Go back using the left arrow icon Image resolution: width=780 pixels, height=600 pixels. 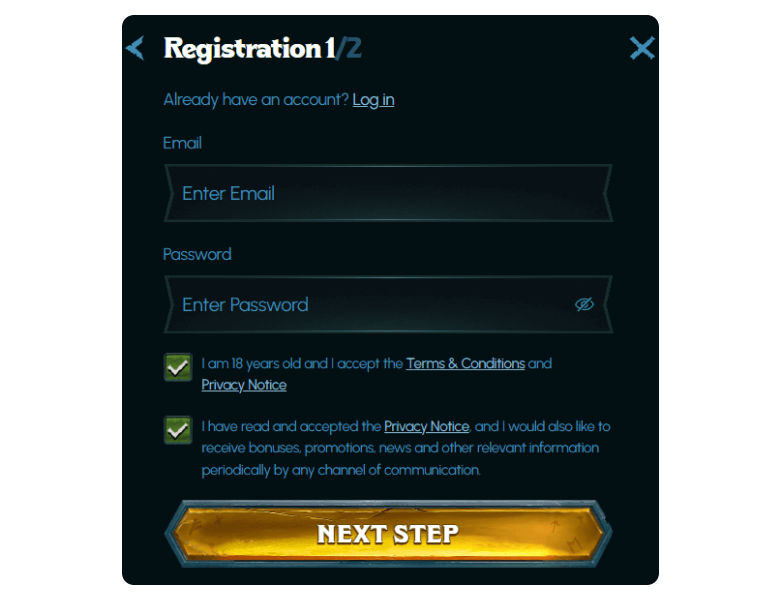[x=136, y=48]
